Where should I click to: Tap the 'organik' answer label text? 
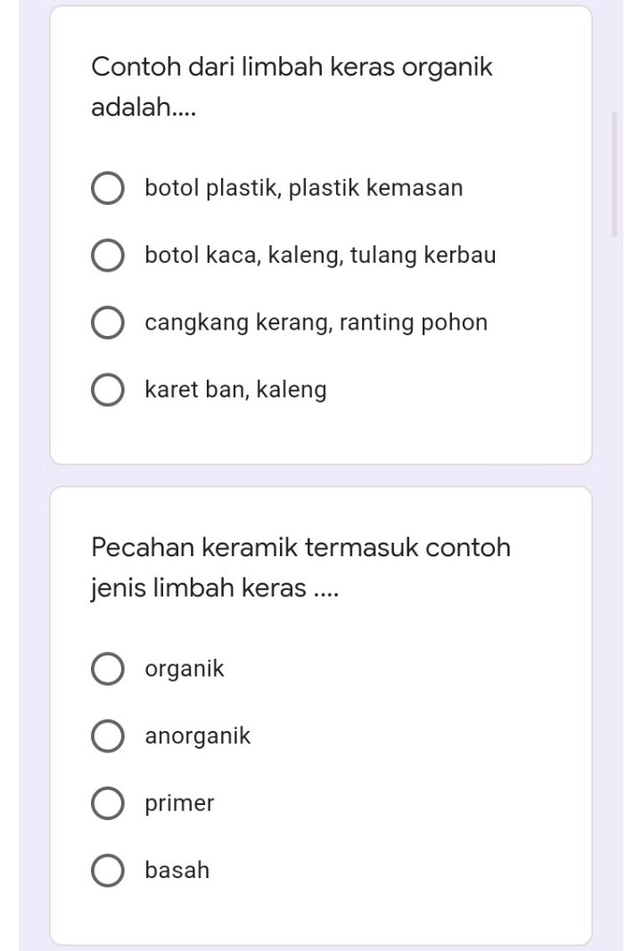click(184, 669)
